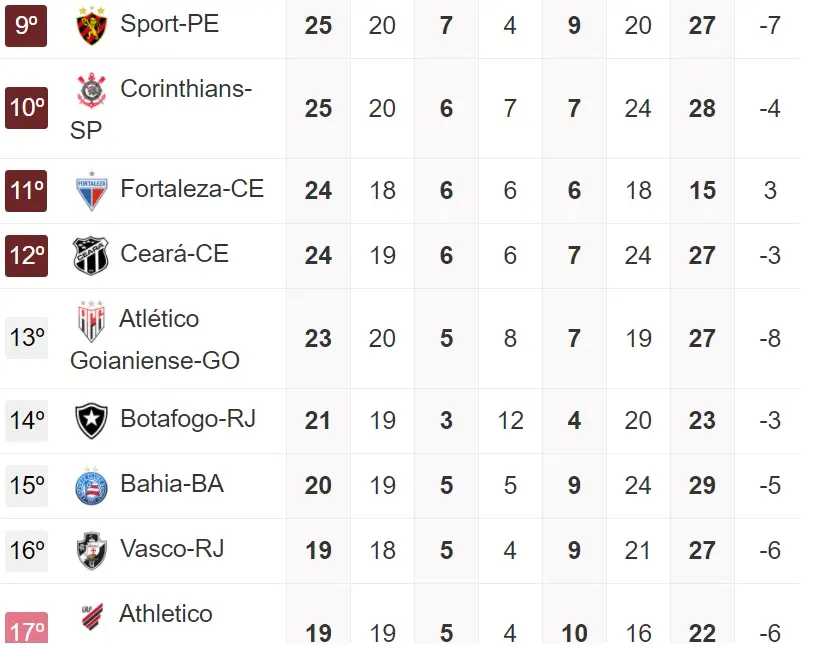The height and width of the screenshot is (648, 814).
Task: Open the Botafogo-RJ team name
Action: pyautogui.click(x=188, y=418)
